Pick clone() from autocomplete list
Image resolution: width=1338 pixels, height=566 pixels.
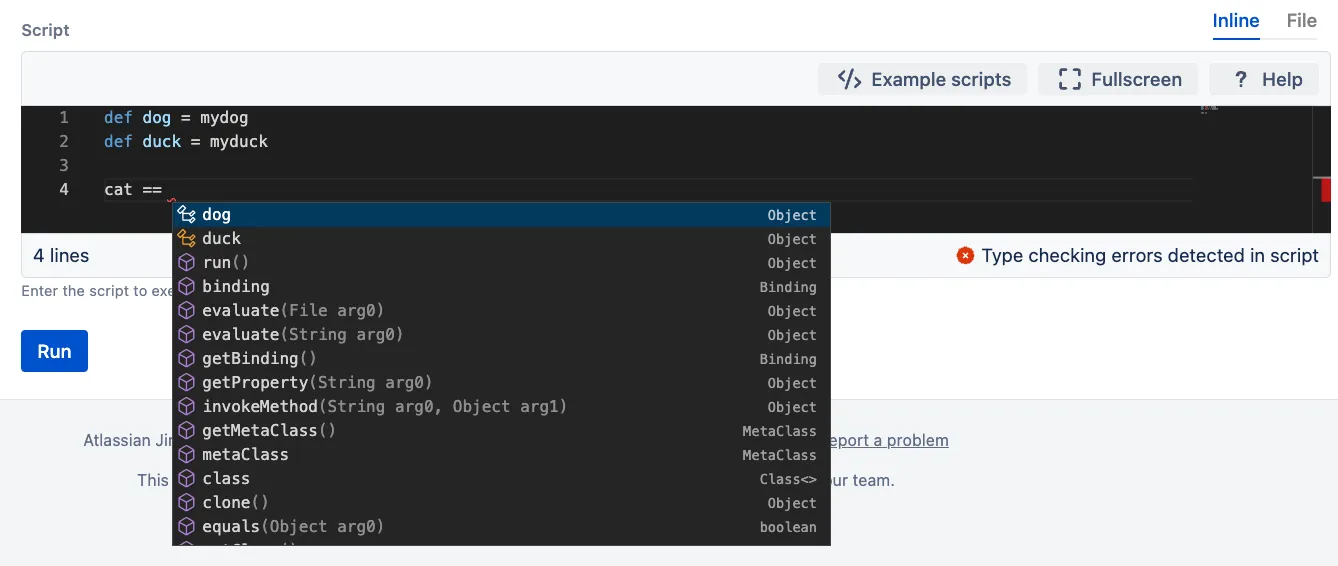(x=501, y=503)
